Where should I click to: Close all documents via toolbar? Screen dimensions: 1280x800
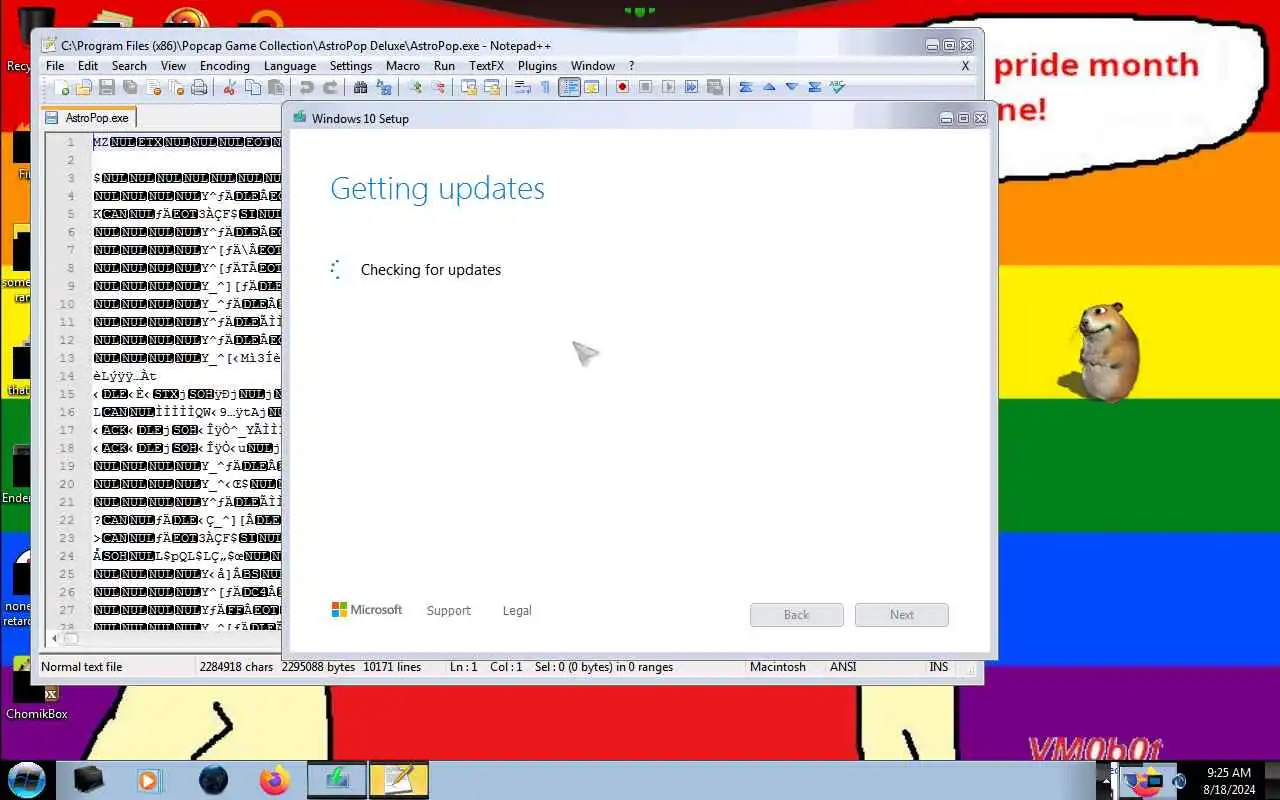pos(176,87)
